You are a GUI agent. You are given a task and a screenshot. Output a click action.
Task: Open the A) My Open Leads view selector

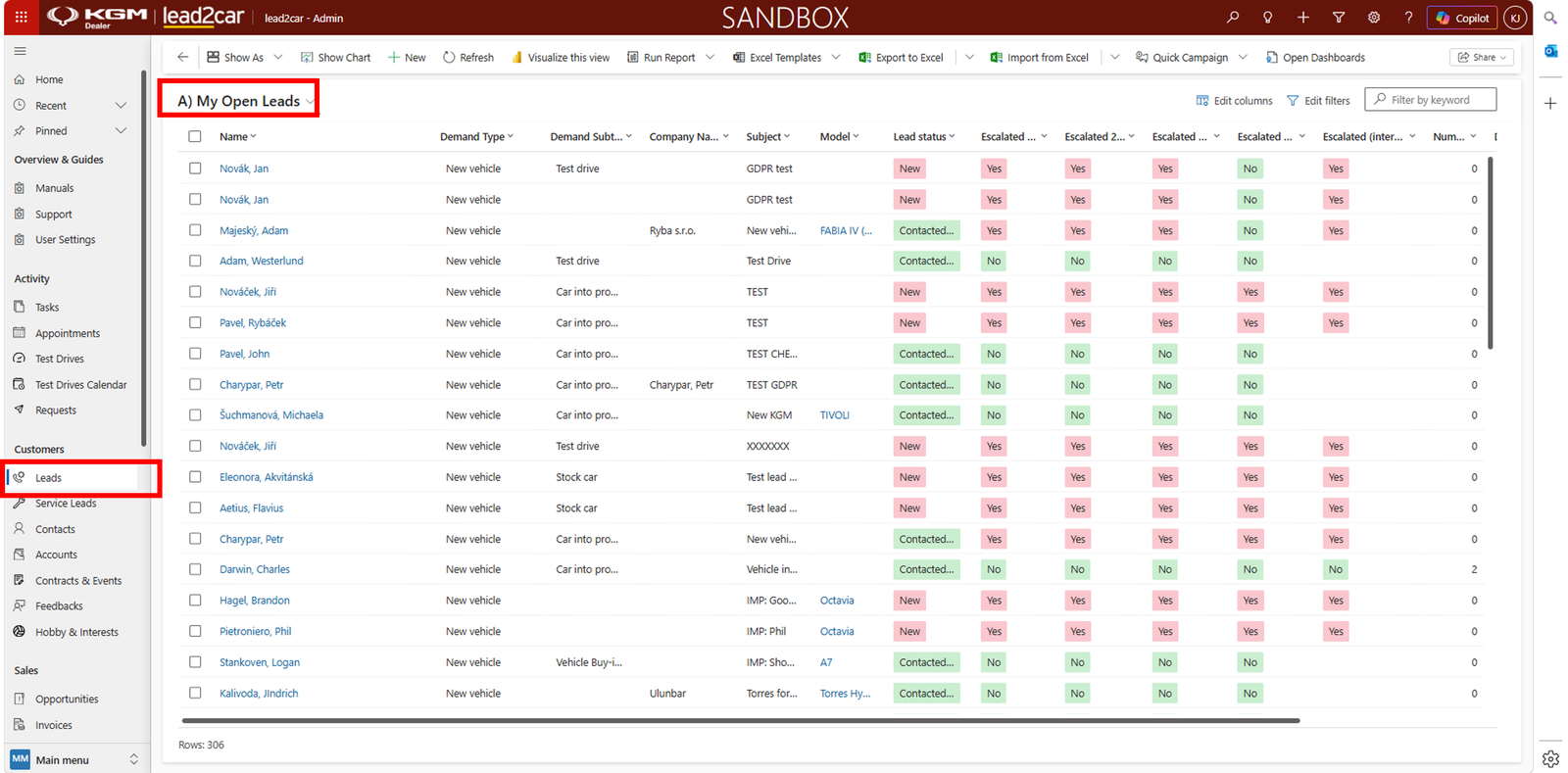[246, 101]
